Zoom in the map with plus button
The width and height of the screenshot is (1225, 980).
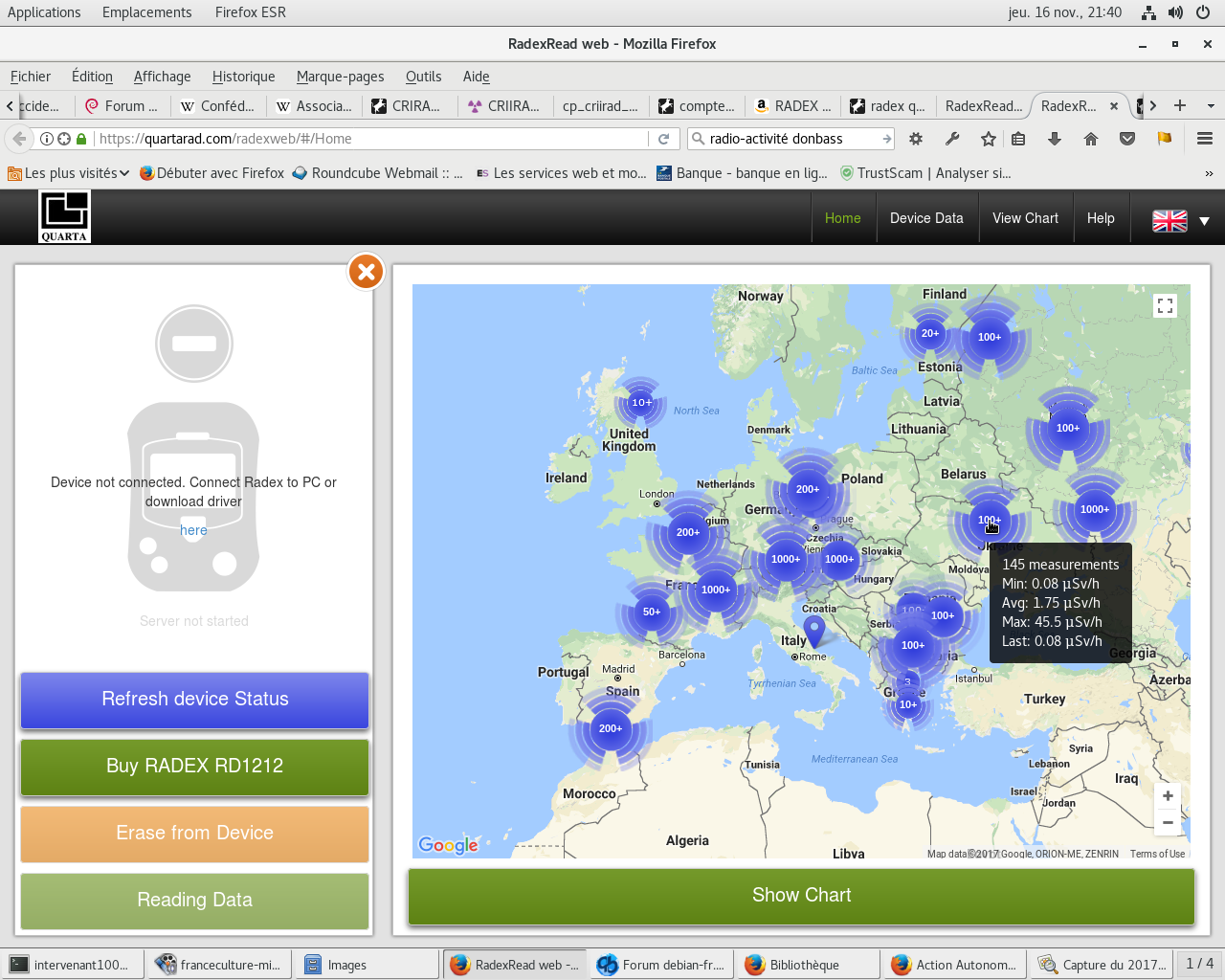tap(1168, 796)
